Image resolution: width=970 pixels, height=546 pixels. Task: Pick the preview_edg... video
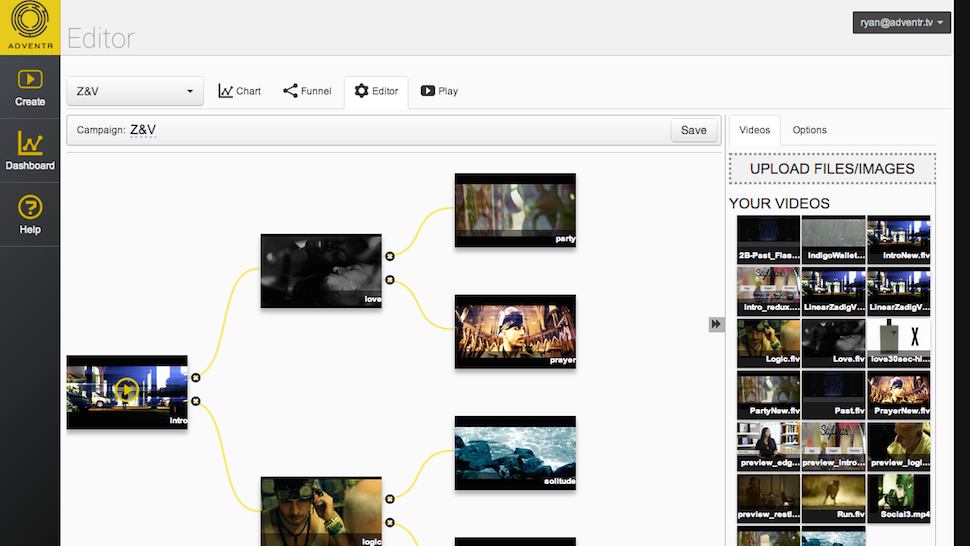coord(768,447)
